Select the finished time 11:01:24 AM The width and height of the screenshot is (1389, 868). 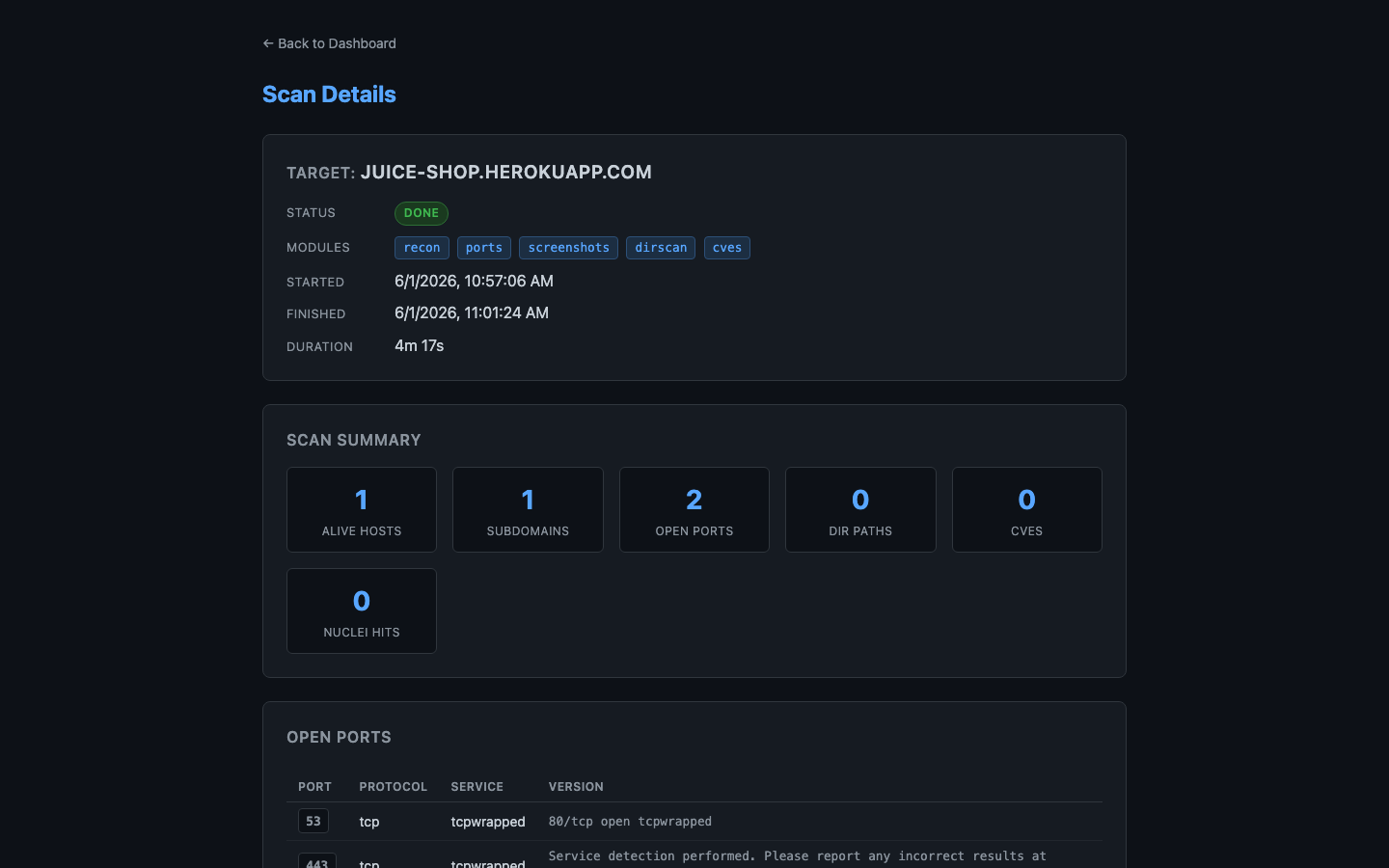point(506,312)
